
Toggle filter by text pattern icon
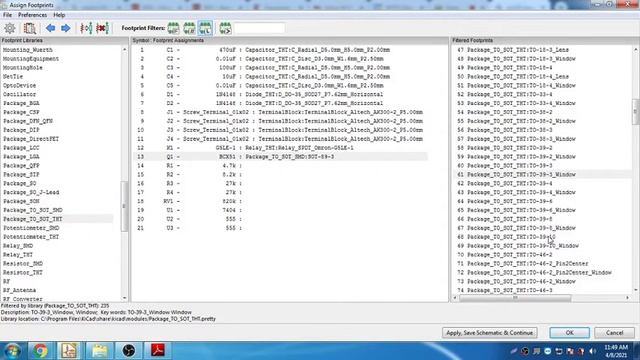coord(225,28)
